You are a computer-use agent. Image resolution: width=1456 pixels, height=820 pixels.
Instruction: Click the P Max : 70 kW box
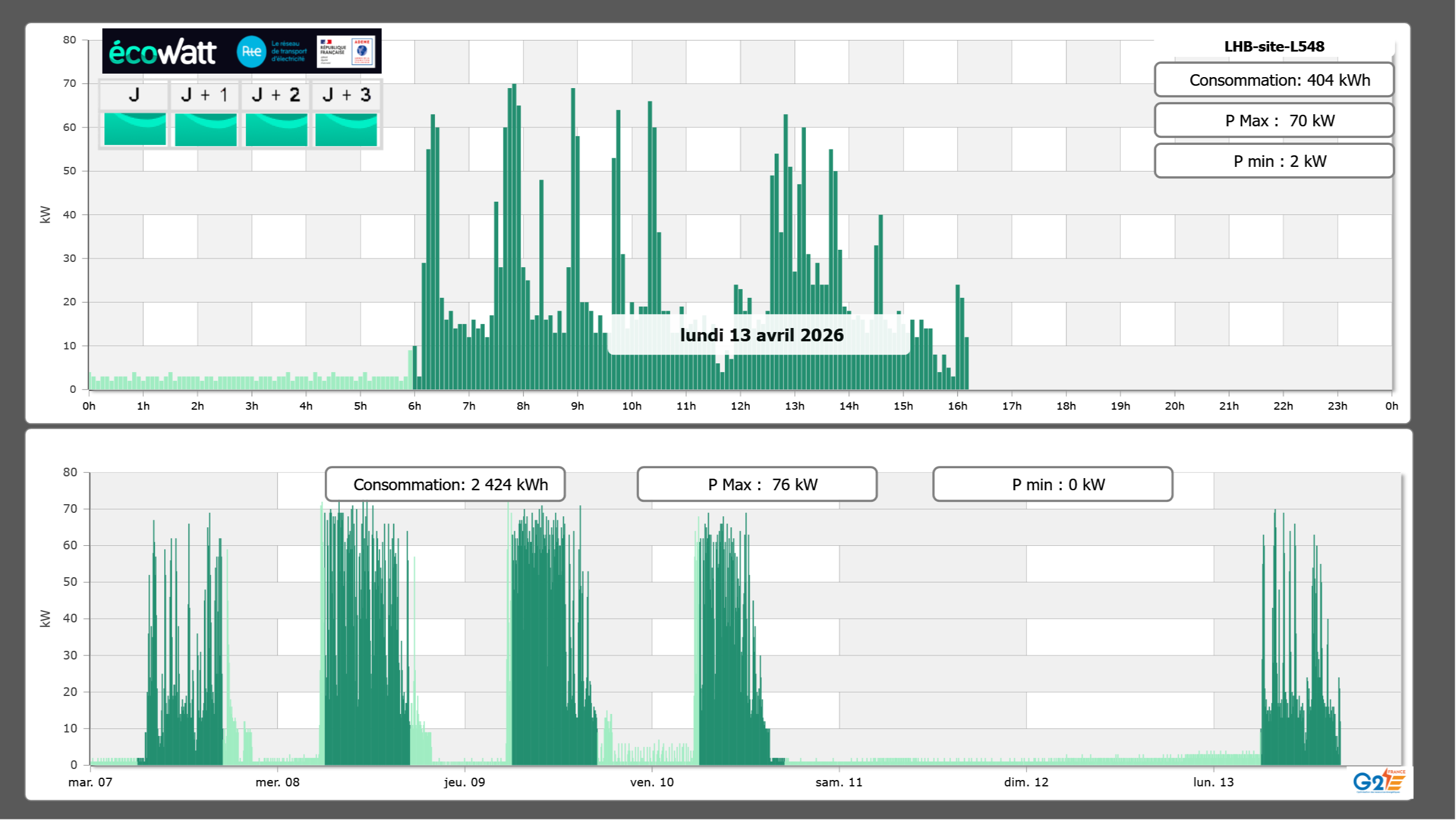point(1273,121)
